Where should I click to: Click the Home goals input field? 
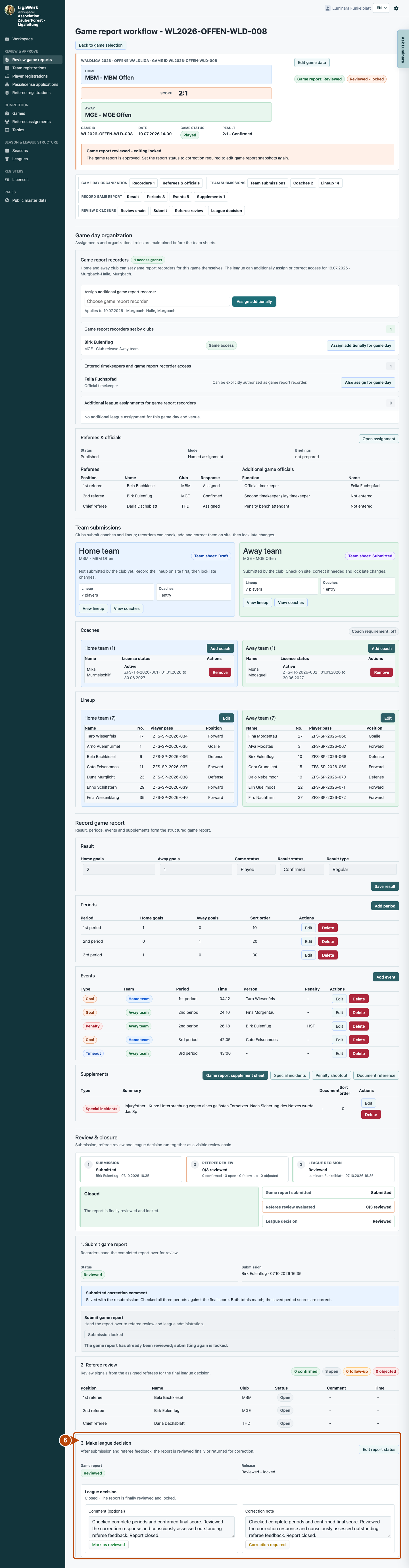click(x=119, y=869)
